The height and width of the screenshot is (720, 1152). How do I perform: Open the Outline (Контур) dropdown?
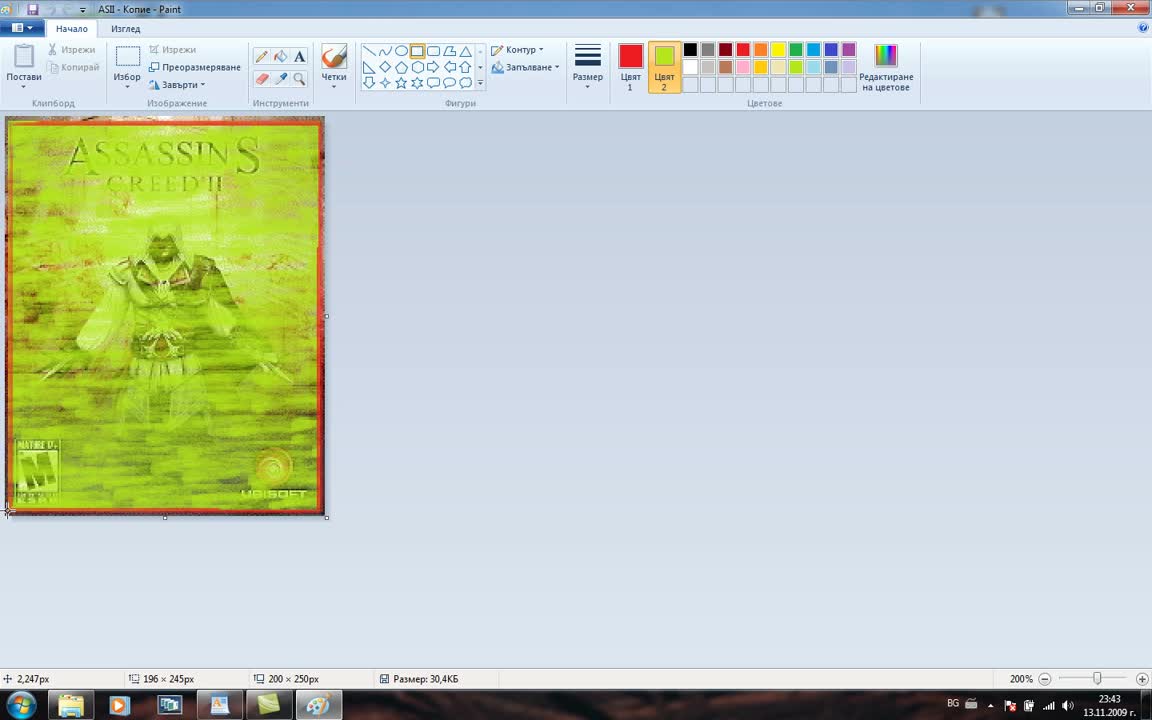point(517,50)
